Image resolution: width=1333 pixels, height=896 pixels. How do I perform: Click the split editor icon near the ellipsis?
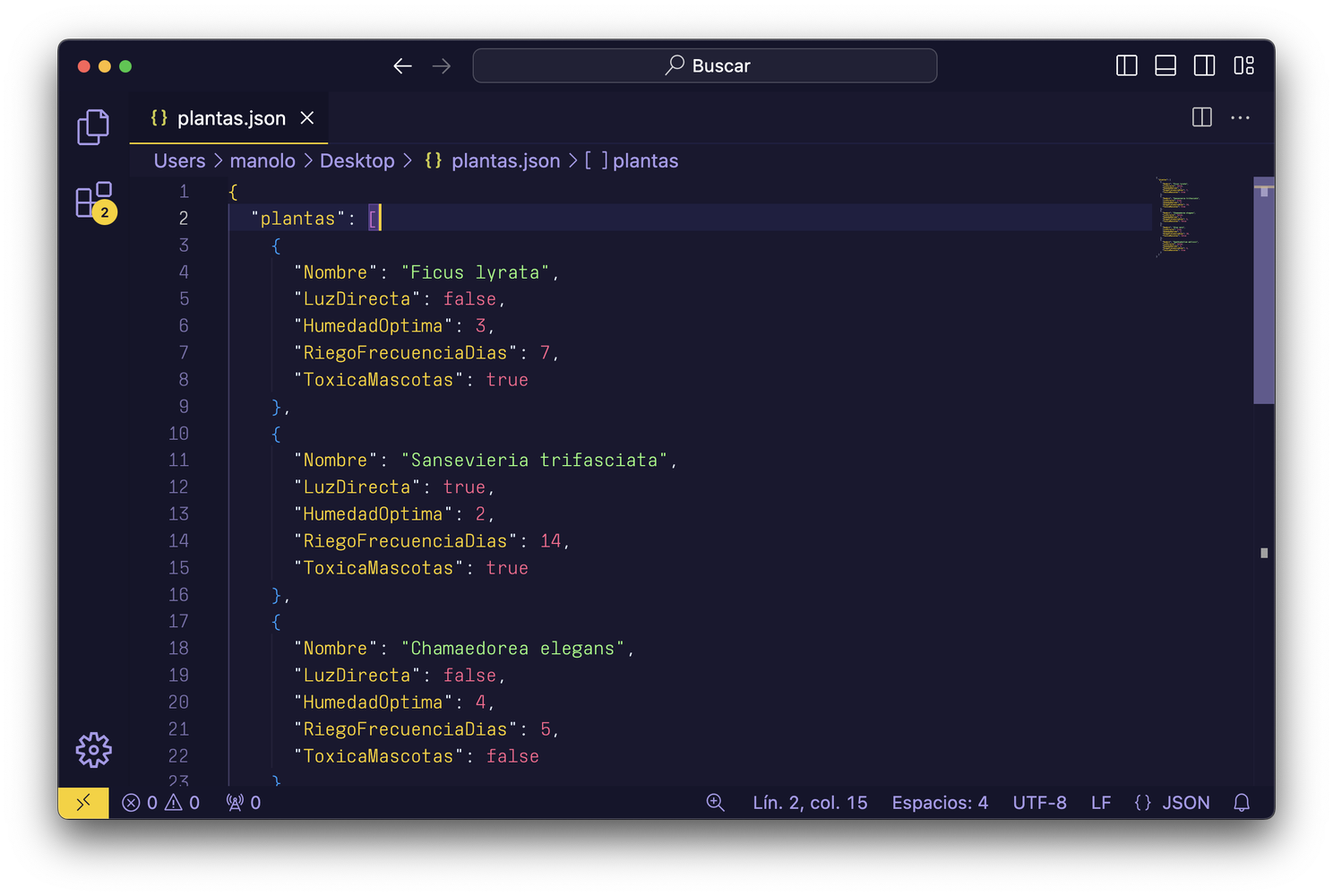coord(1201,117)
